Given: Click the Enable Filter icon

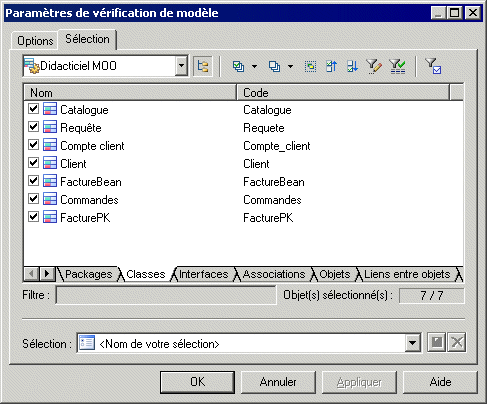Looking at the screenshot, I should 397,66.
